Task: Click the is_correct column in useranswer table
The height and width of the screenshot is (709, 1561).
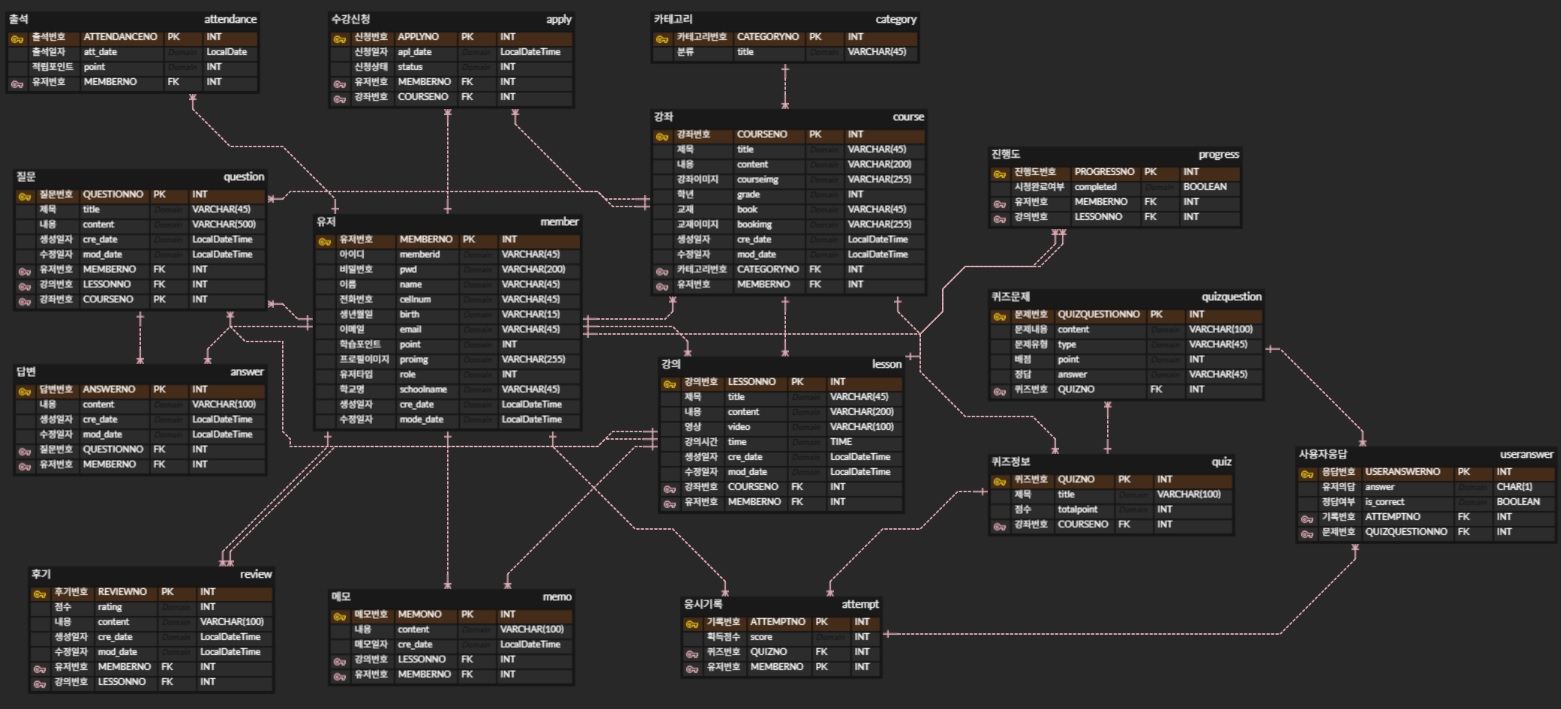Action: pyautogui.click(x=1386, y=502)
